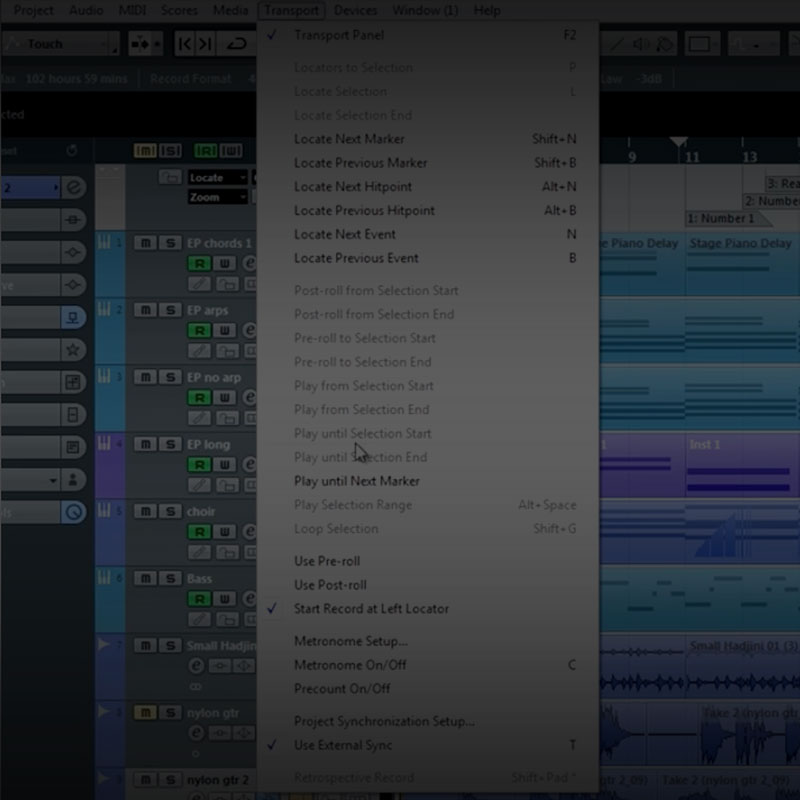Viewport: 800px width, 800px height.
Task: Choose Locate Previous Marker
Action: click(428, 163)
